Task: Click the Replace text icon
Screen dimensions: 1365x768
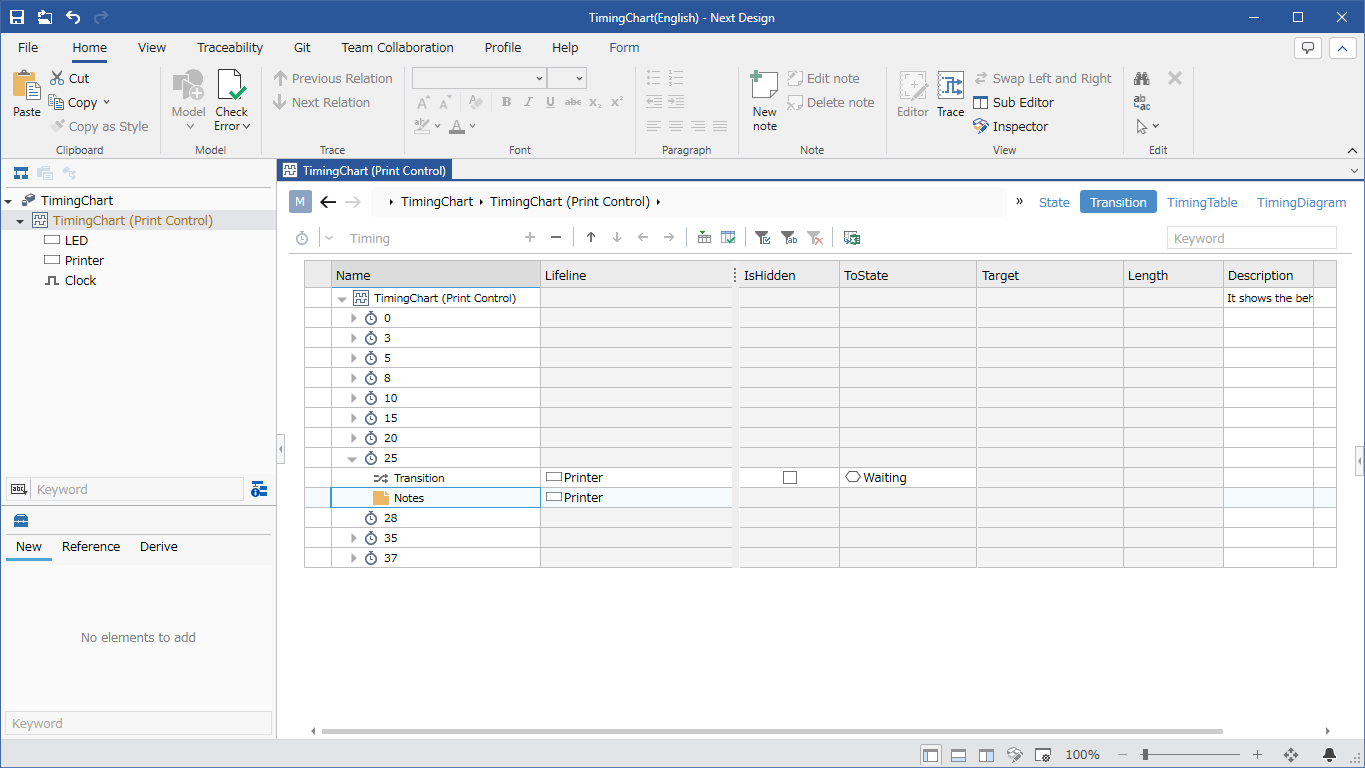Action: click(x=1142, y=102)
